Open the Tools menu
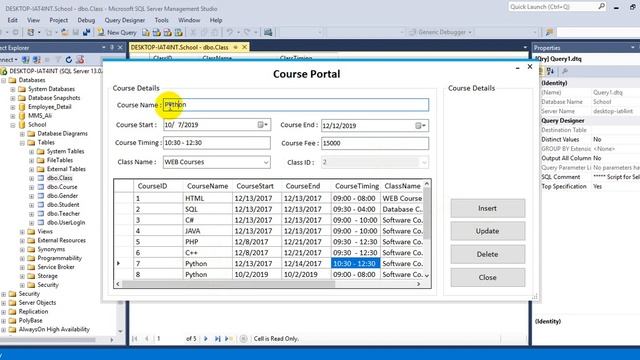Viewport: 640px width, 360px height. coord(162,20)
